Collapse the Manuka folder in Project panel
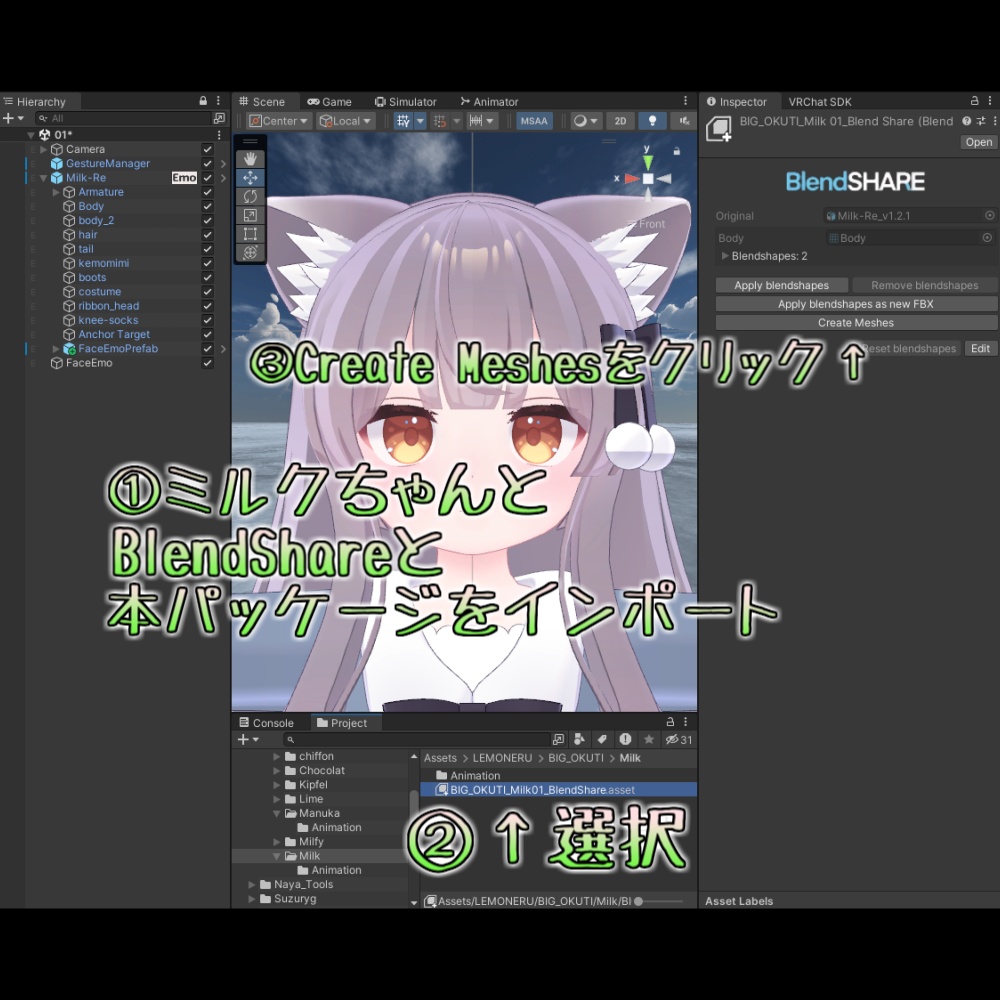The width and height of the screenshot is (1000, 1000). pyautogui.click(x=277, y=813)
